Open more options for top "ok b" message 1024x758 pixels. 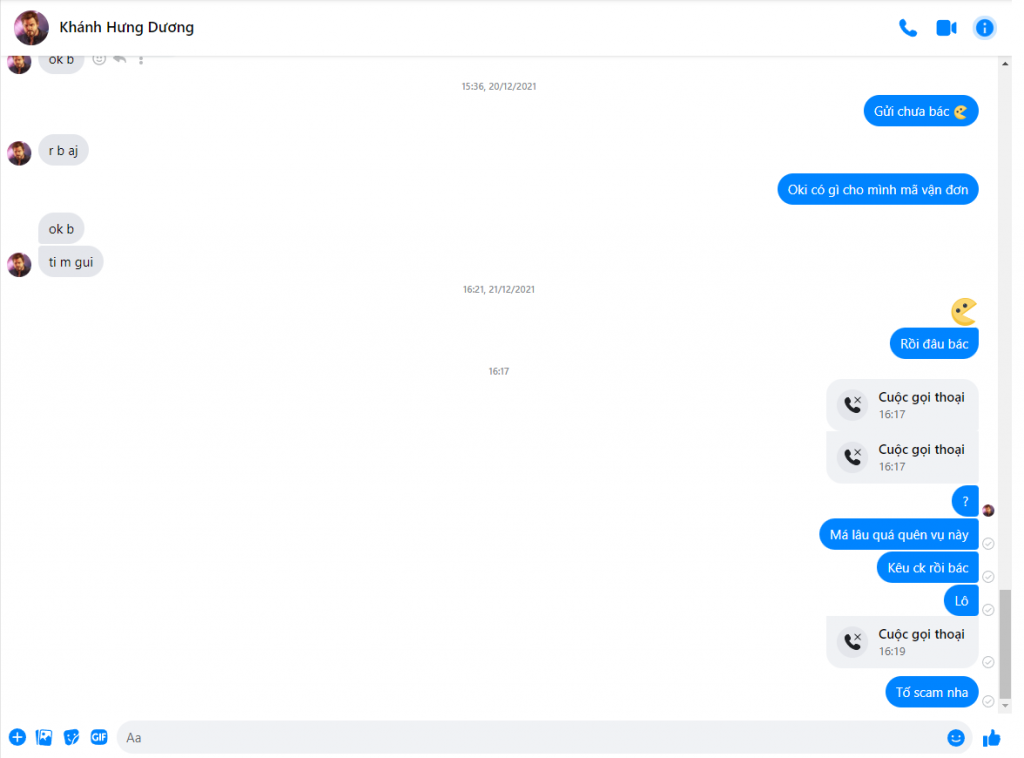141,59
